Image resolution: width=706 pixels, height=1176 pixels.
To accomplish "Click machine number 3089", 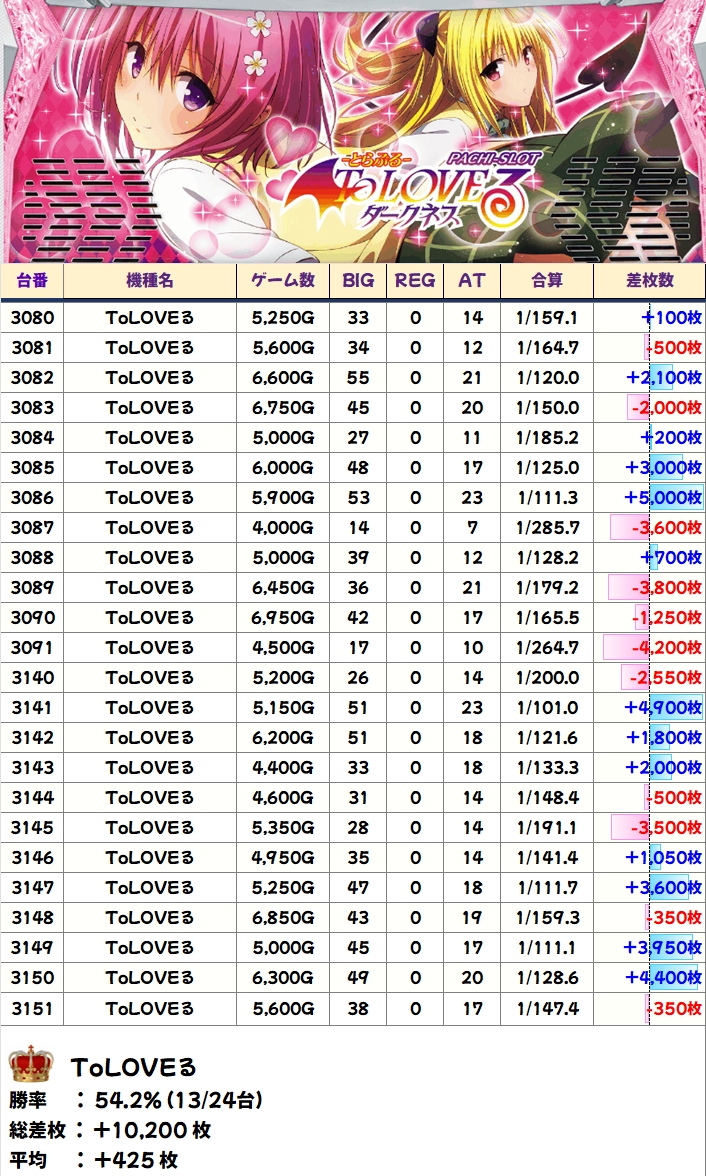I will [x=32, y=588].
